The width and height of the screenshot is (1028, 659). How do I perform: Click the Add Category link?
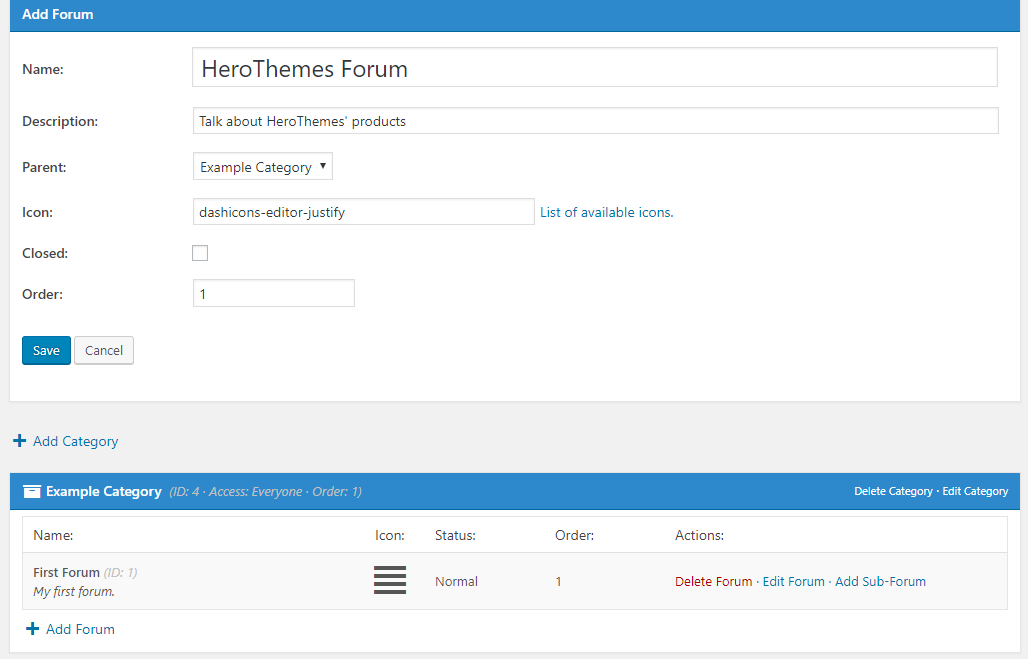click(75, 441)
